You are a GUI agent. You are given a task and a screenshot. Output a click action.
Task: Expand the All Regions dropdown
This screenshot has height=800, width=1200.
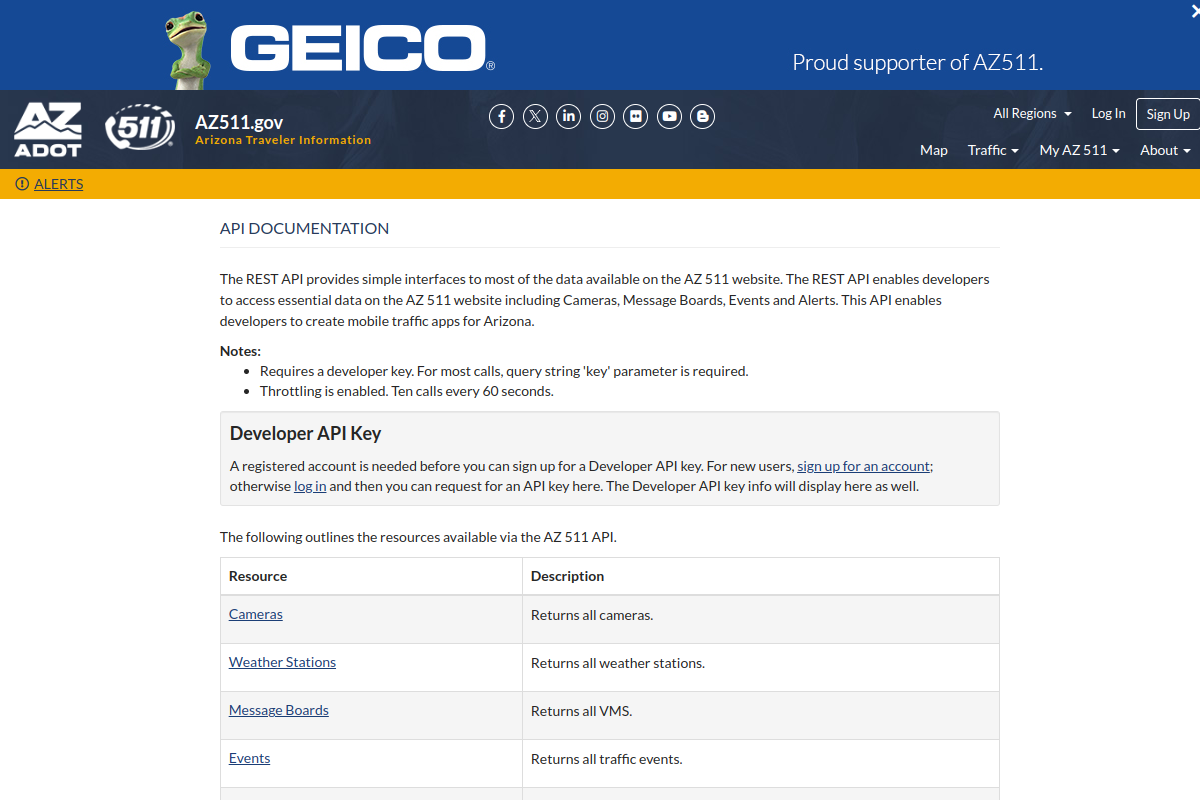tap(1032, 114)
